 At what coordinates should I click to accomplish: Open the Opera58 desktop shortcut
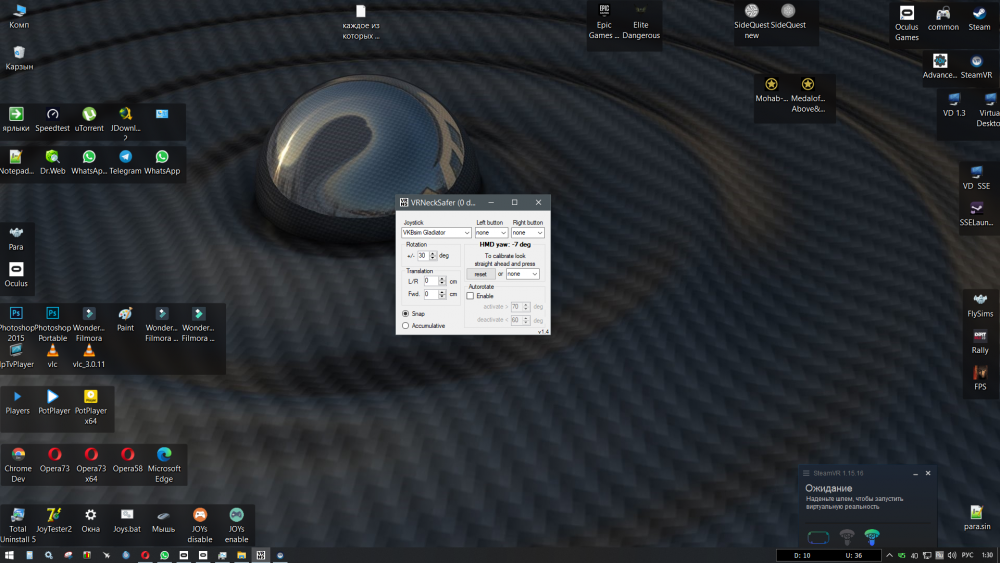(x=128, y=460)
